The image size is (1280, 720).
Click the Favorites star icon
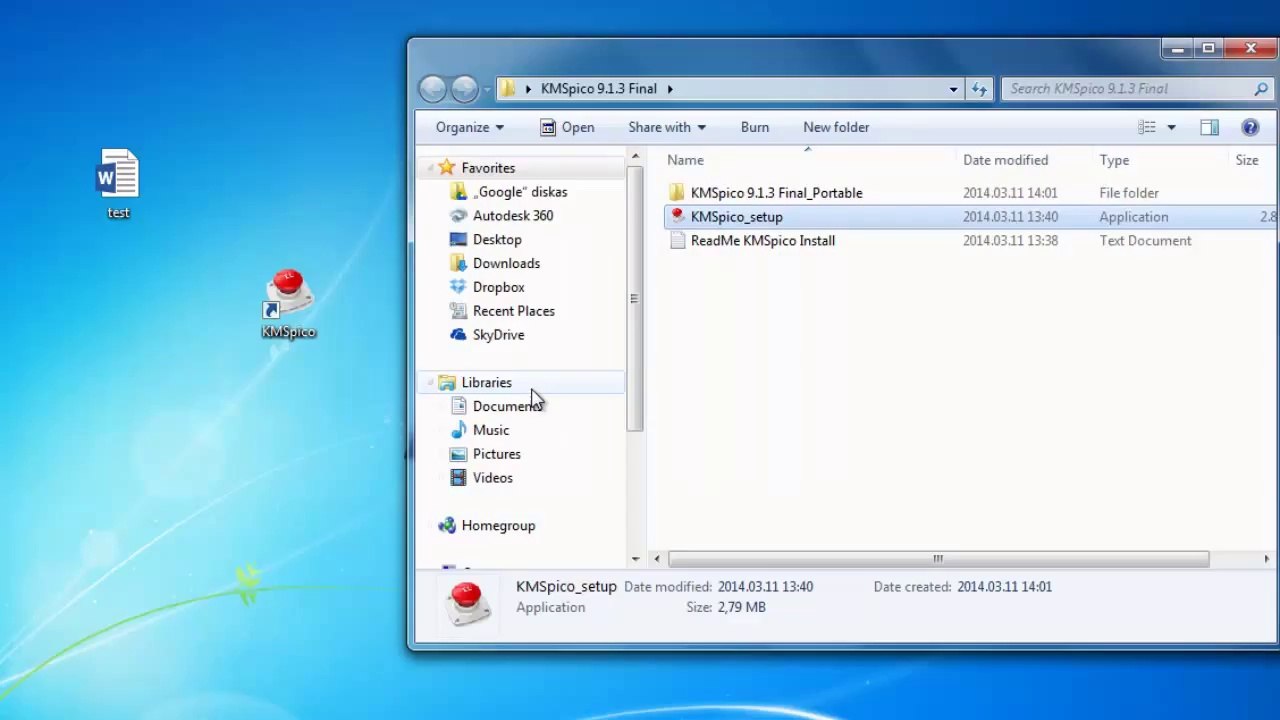[446, 168]
